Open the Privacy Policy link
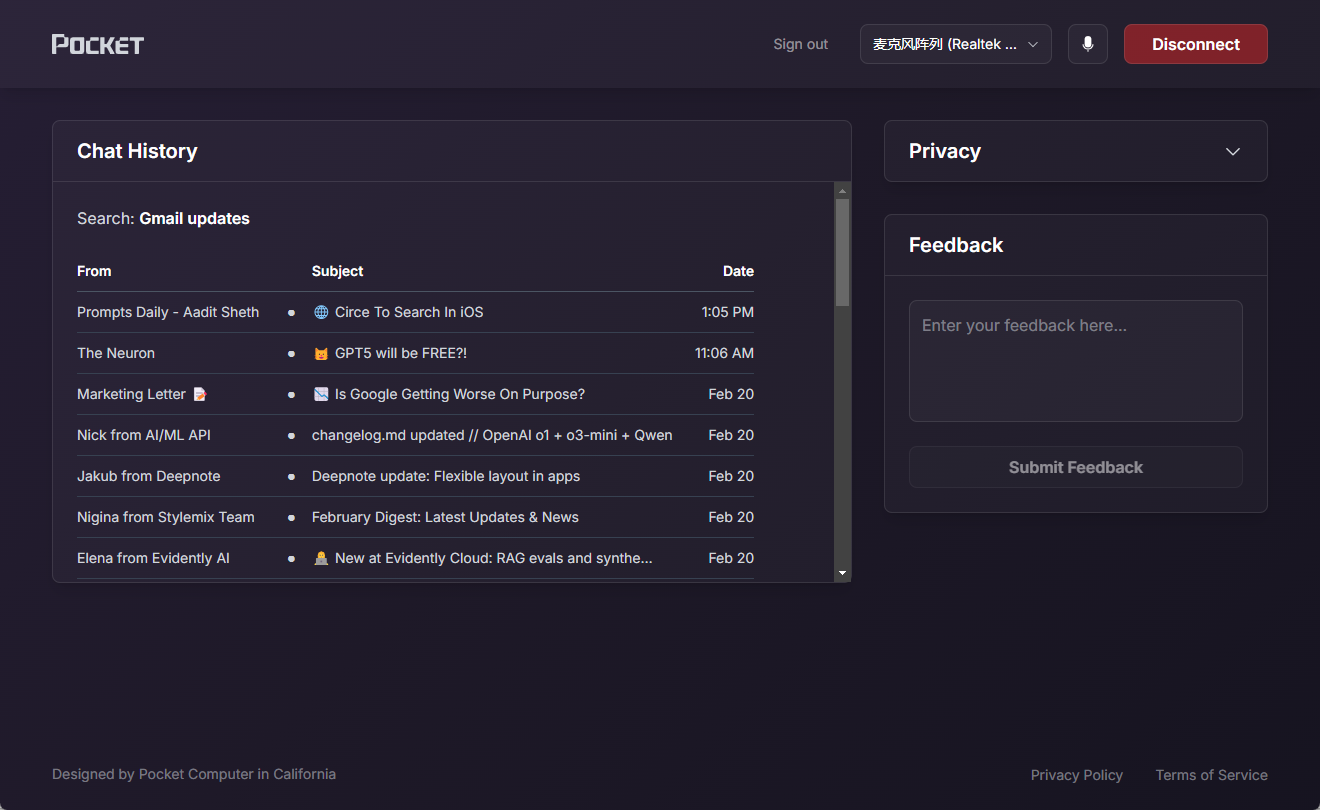The width and height of the screenshot is (1320, 810). pos(1077,775)
